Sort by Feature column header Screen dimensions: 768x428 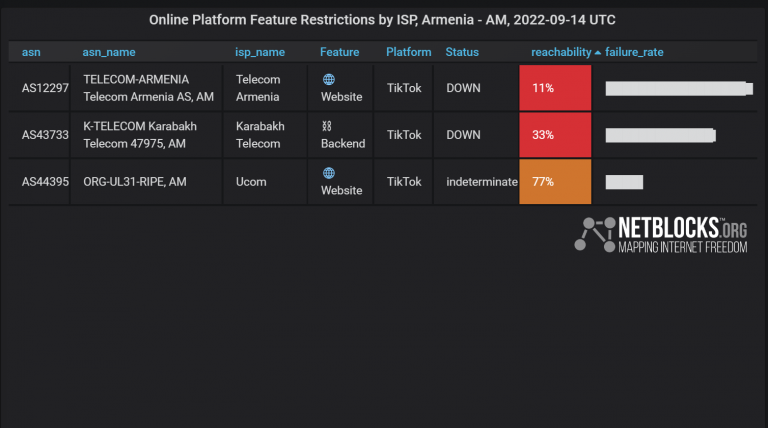pos(340,52)
